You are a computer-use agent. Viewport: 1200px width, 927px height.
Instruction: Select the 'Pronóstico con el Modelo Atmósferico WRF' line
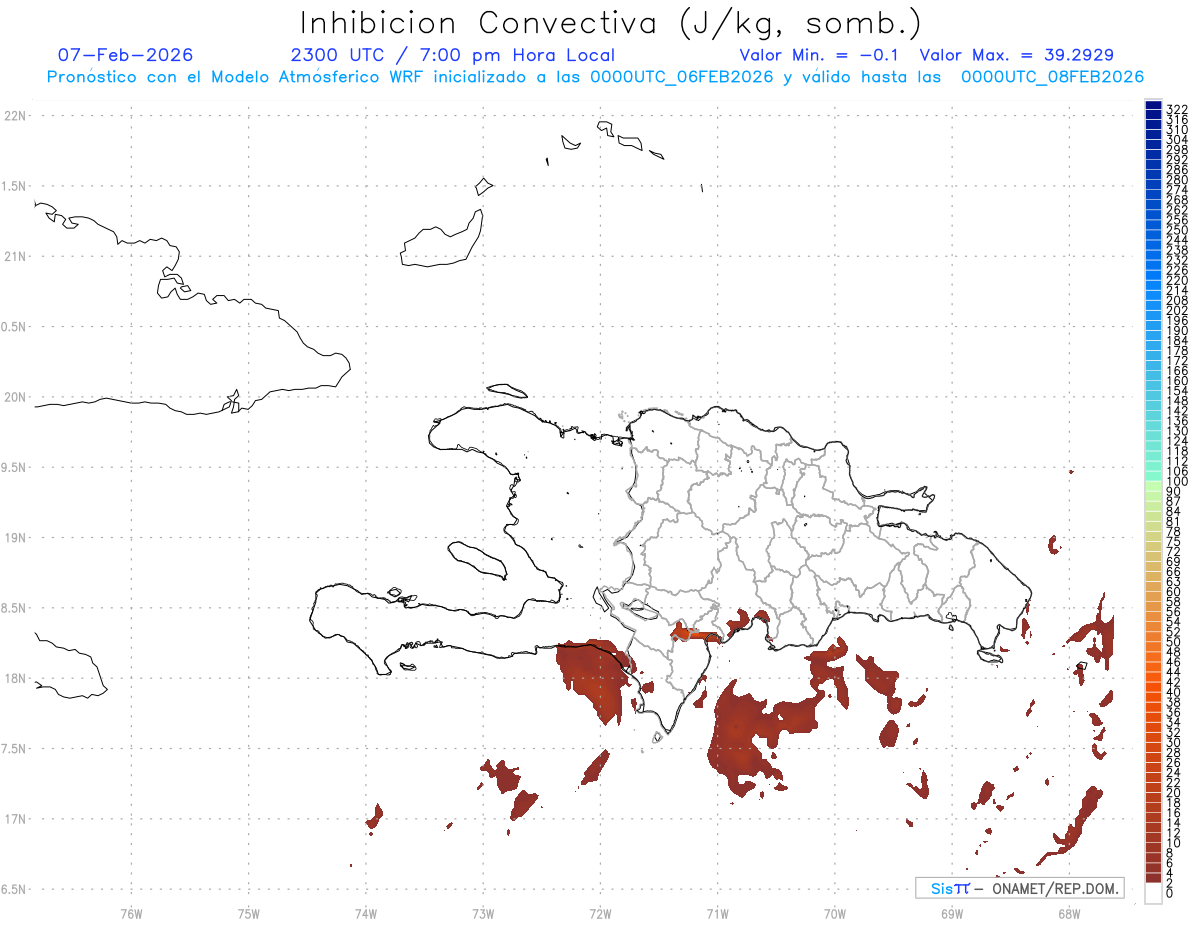(x=595, y=77)
